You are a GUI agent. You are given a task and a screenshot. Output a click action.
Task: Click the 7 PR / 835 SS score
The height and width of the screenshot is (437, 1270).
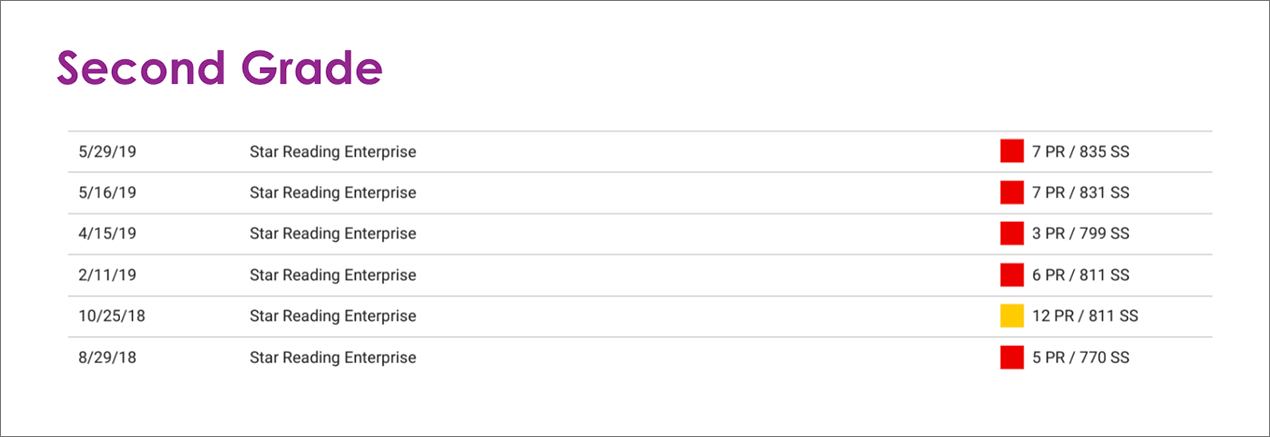pyautogui.click(x=1081, y=152)
